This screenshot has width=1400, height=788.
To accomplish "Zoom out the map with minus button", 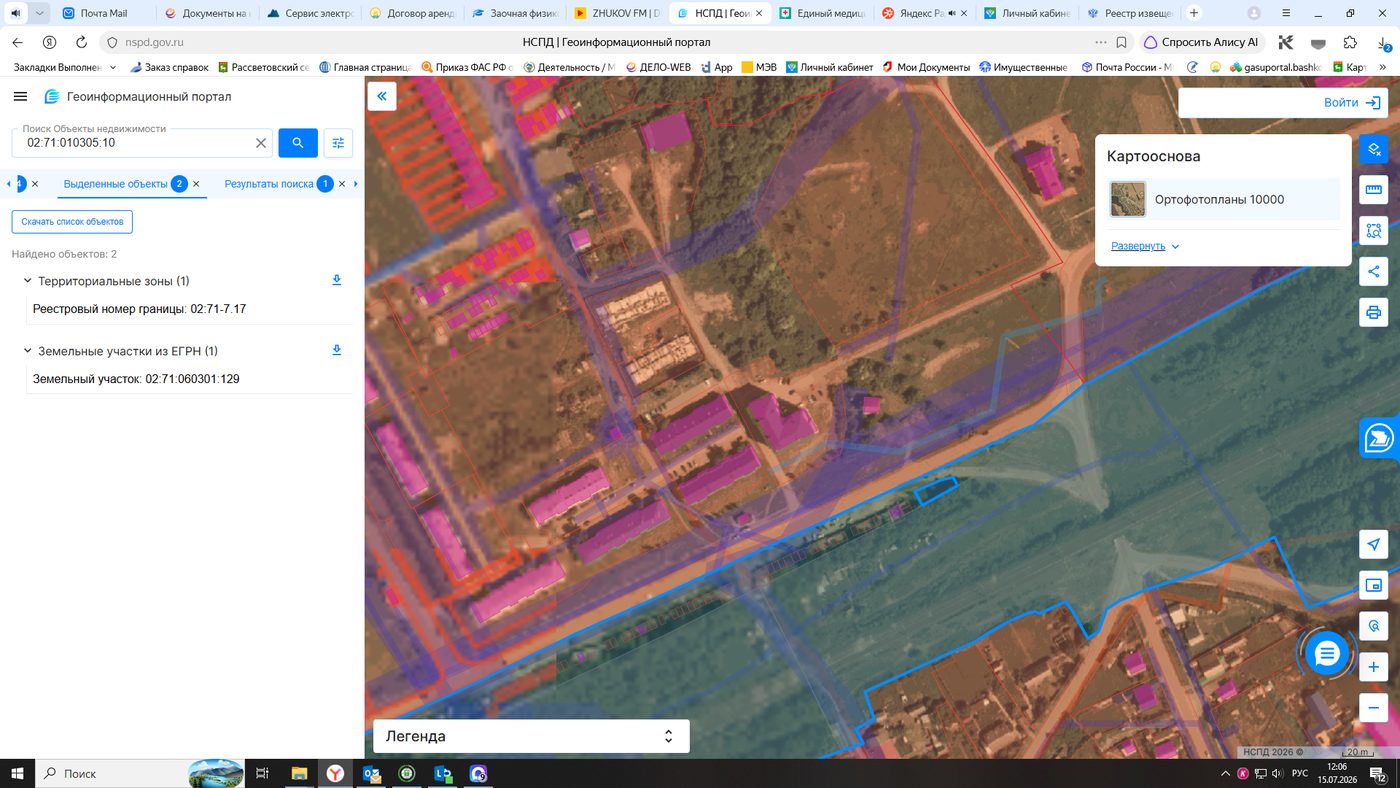I will [1374, 708].
